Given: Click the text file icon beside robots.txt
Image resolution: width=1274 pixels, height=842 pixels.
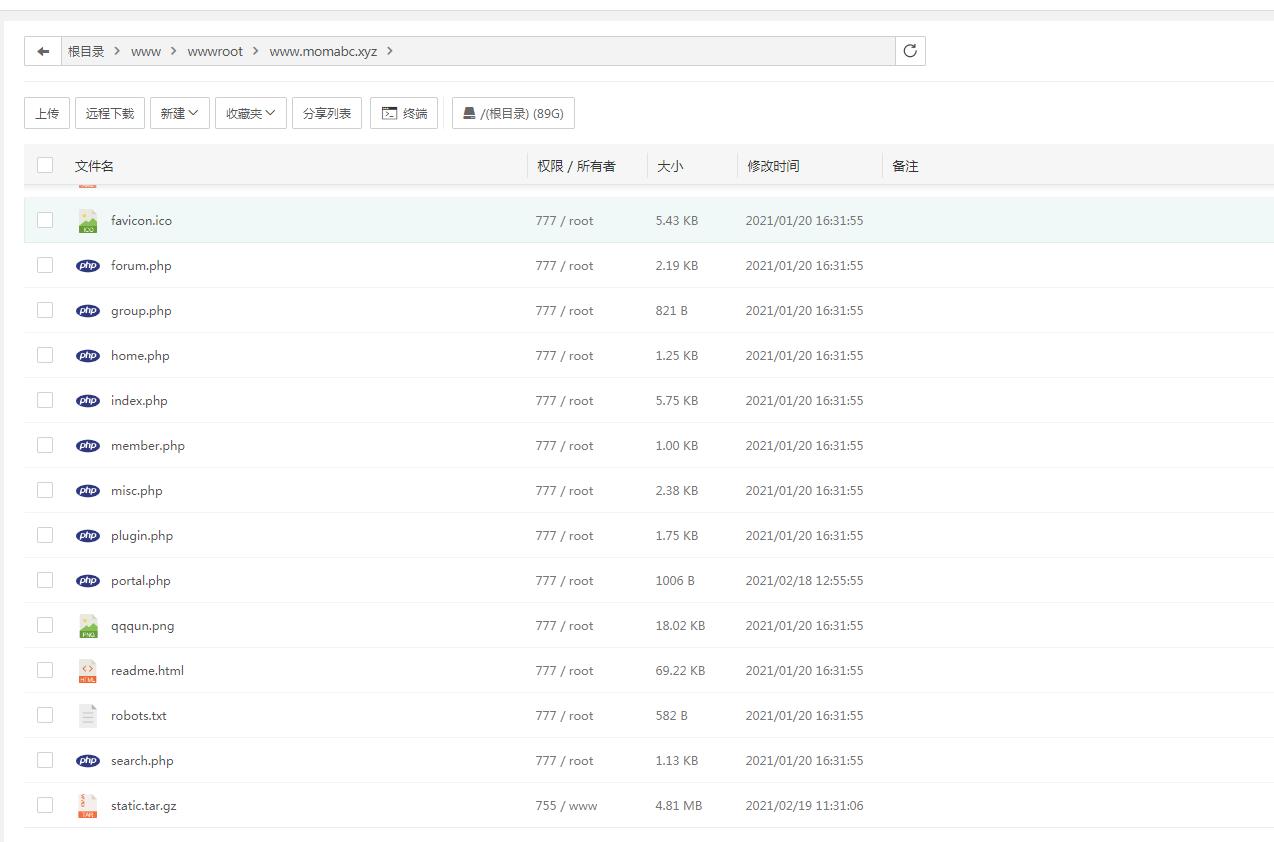Looking at the screenshot, I should [x=88, y=716].
